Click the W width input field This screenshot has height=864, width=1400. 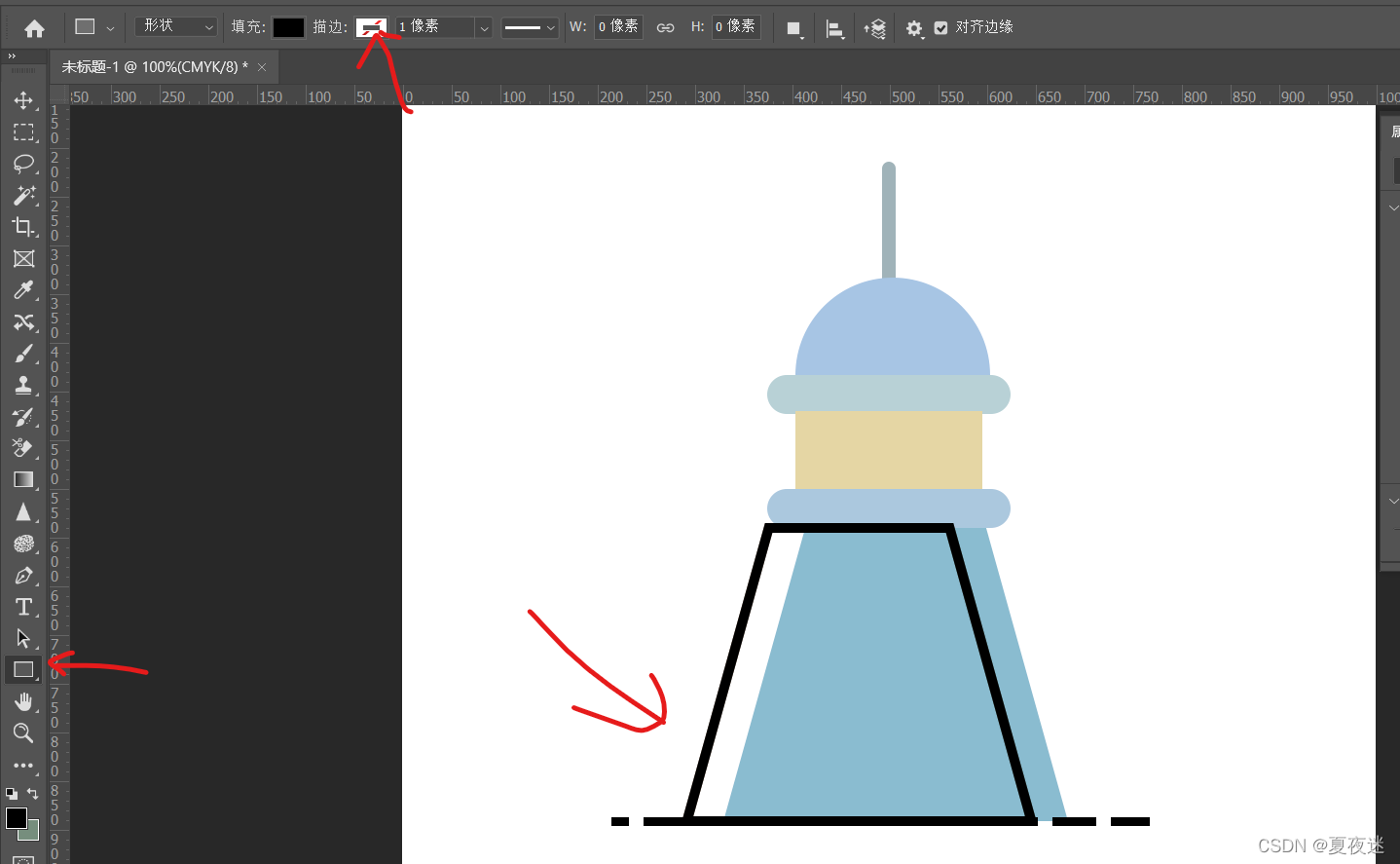coord(618,26)
